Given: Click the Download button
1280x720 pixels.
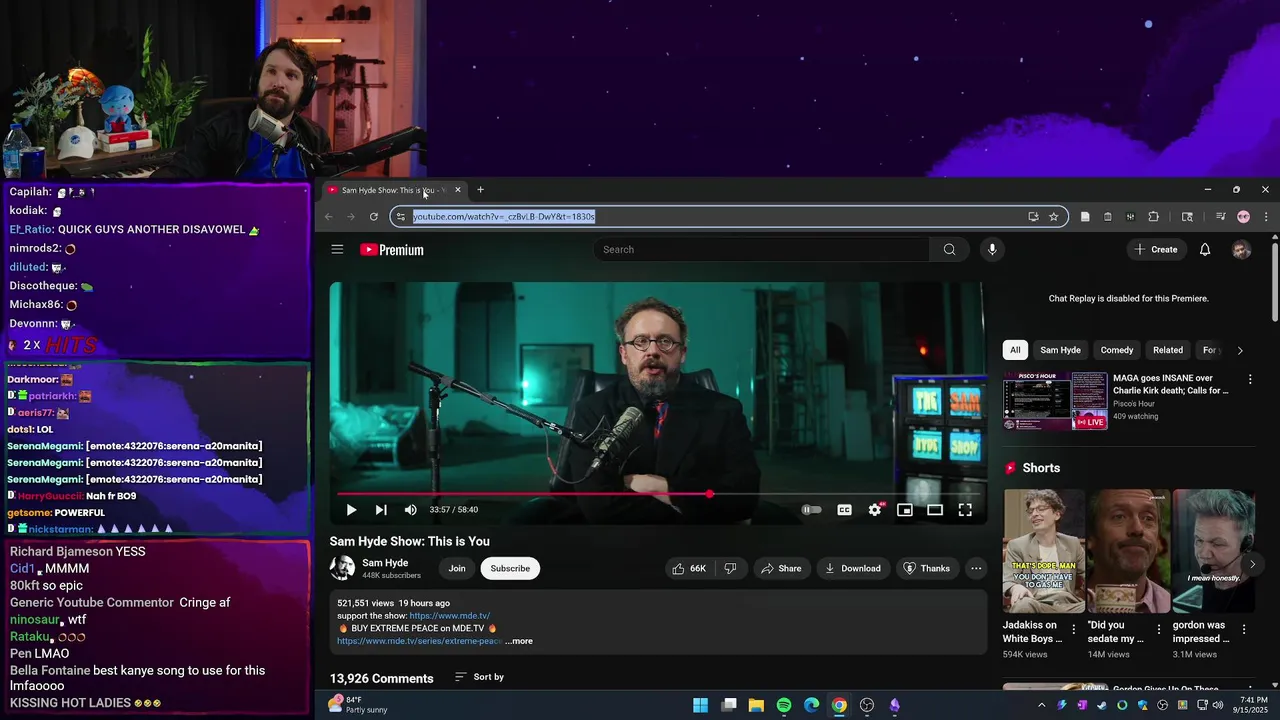Looking at the screenshot, I should [853, 569].
